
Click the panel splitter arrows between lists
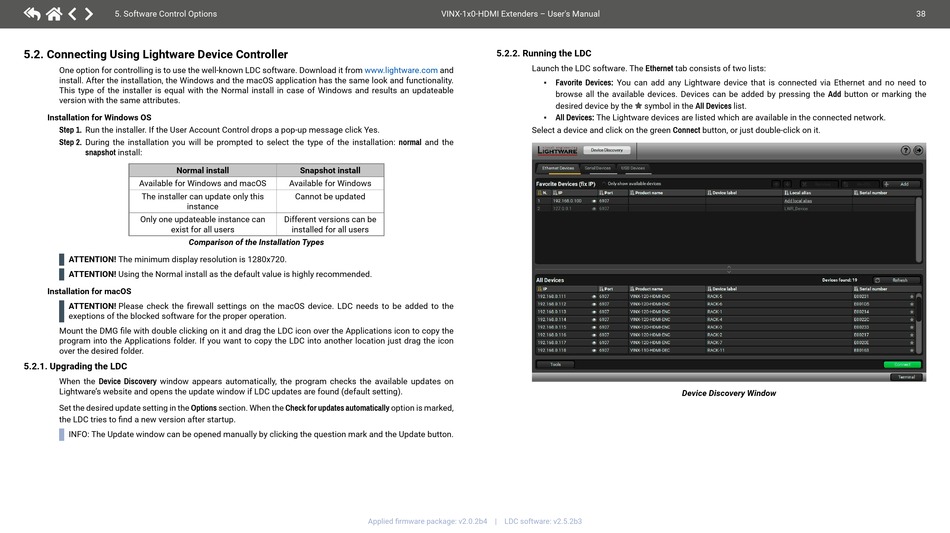pyautogui.click(x=729, y=270)
